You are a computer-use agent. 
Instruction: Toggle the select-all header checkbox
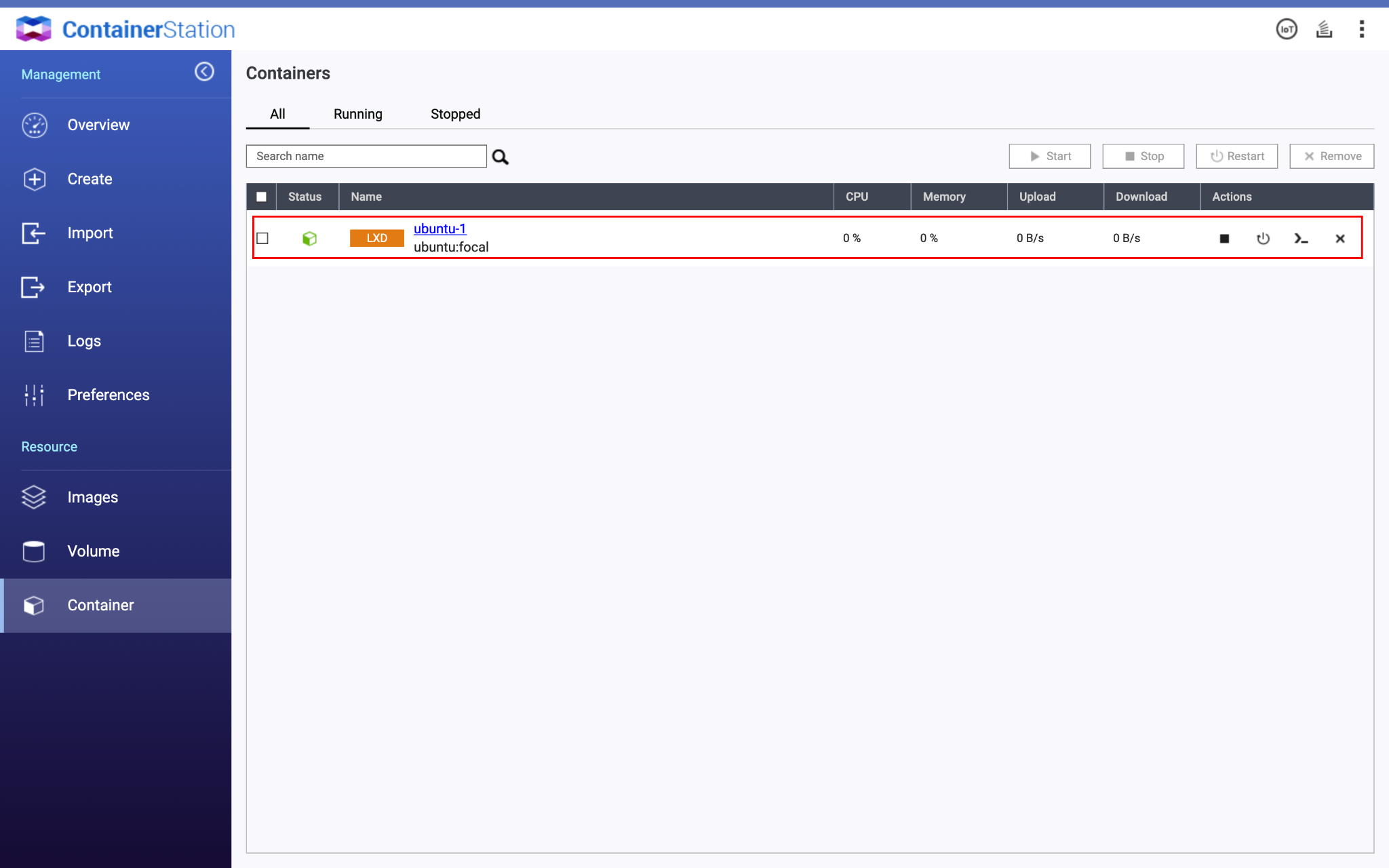click(261, 197)
